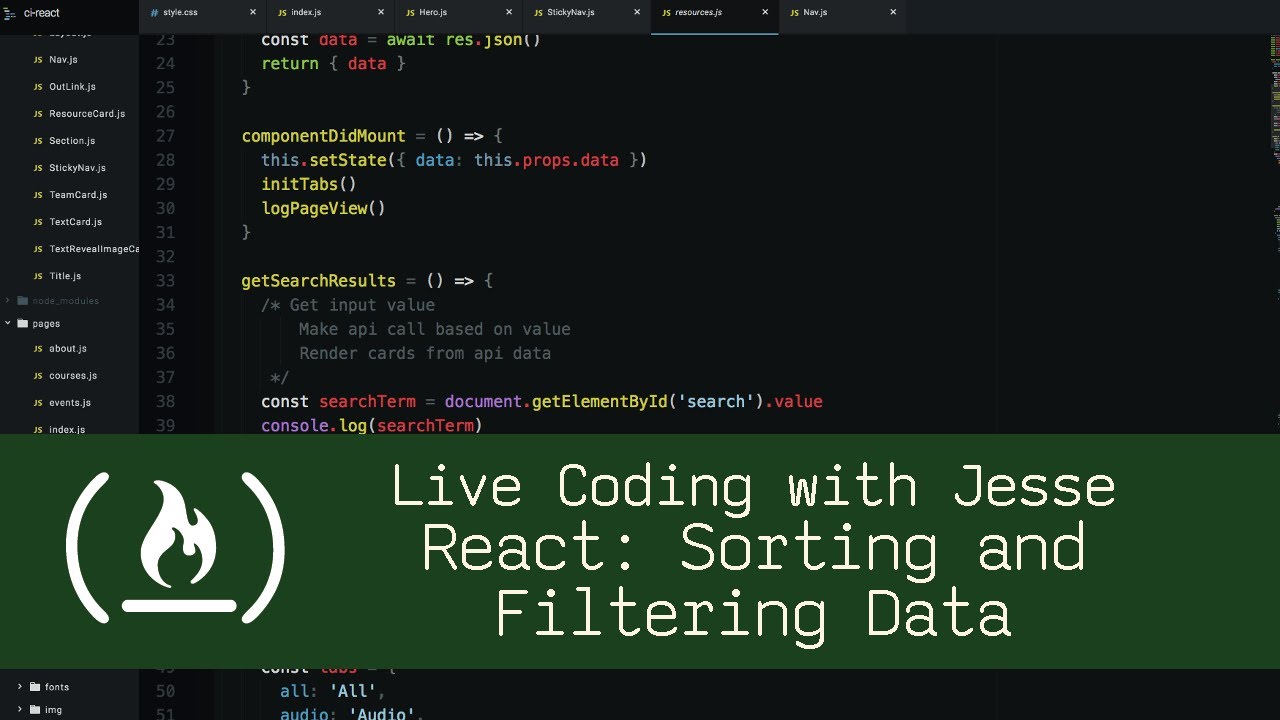Click on 'console.log' on line 39
This screenshot has height=720, width=1280.
point(314,425)
